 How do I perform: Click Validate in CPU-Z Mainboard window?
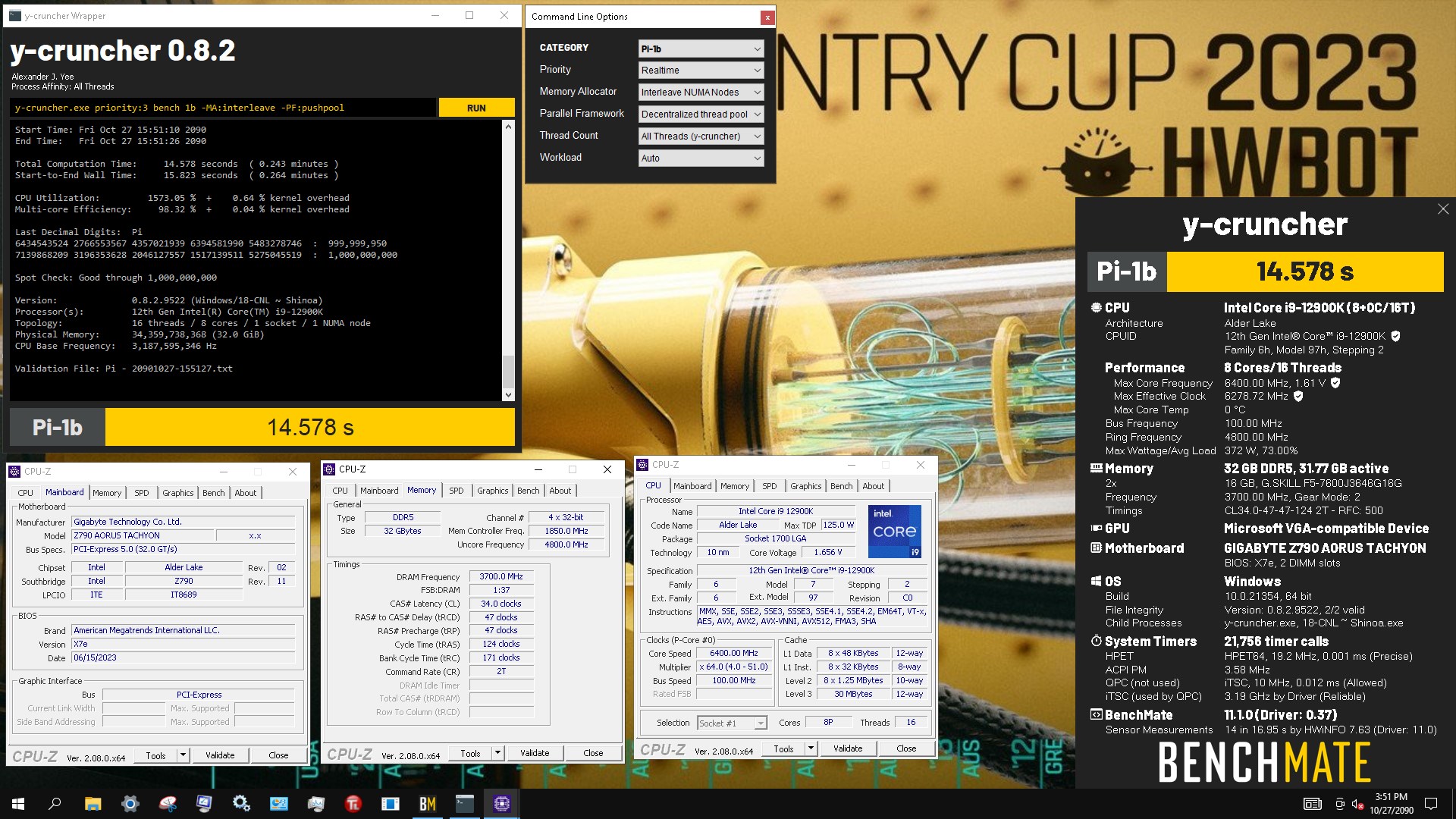[220, 755]
